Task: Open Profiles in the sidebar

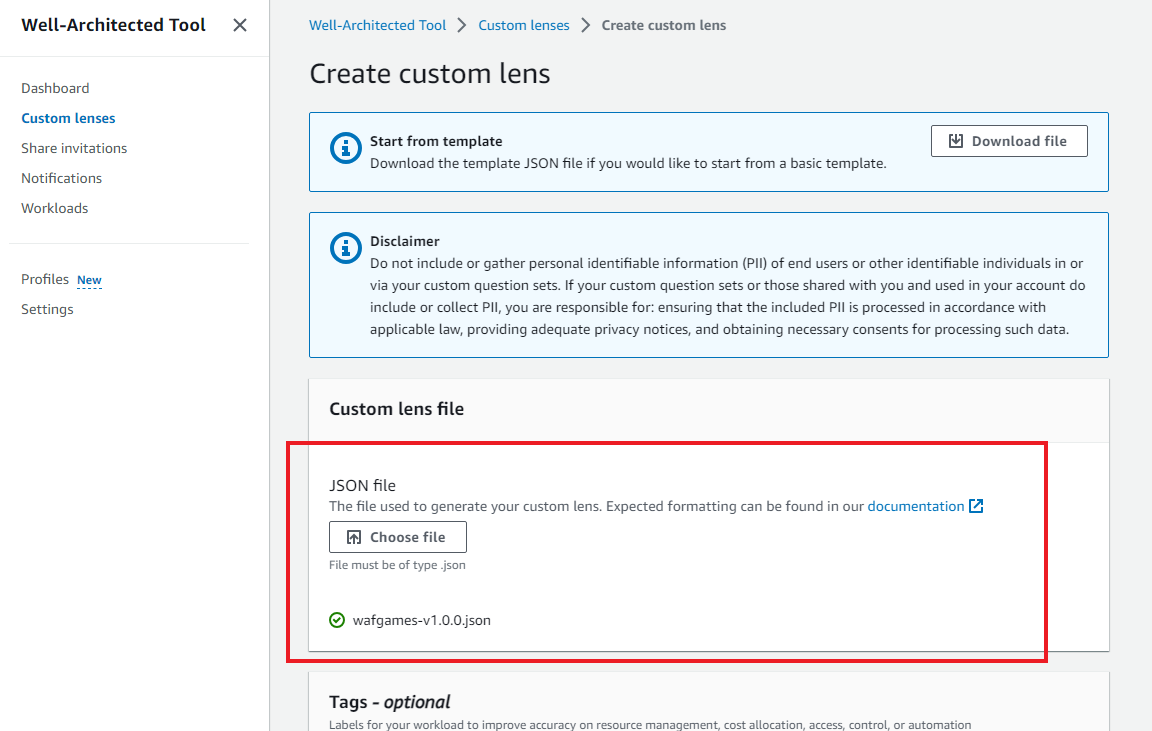Action: click(45, 279)
